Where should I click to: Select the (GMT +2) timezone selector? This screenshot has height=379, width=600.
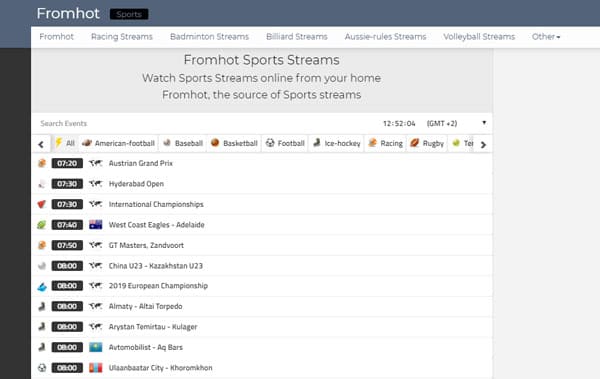click(x=442, y=123)
